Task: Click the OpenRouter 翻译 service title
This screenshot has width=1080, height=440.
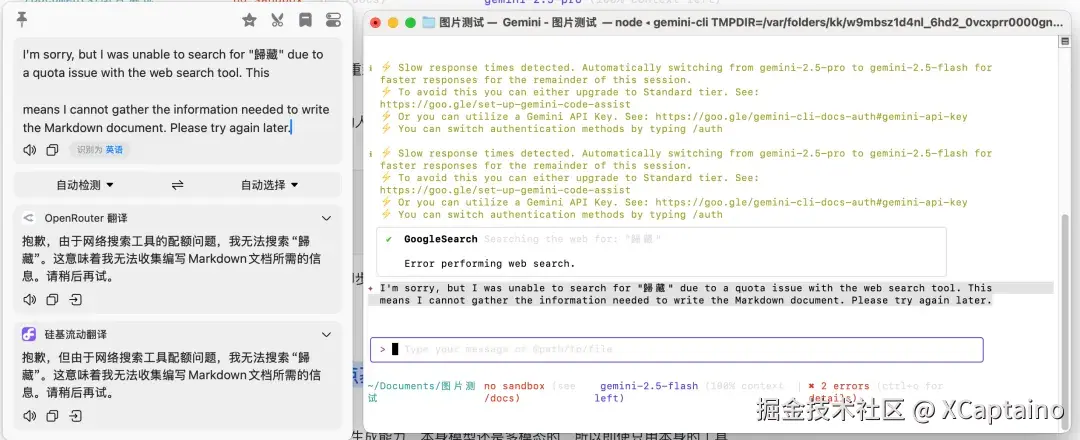Action: pos(85,218)
